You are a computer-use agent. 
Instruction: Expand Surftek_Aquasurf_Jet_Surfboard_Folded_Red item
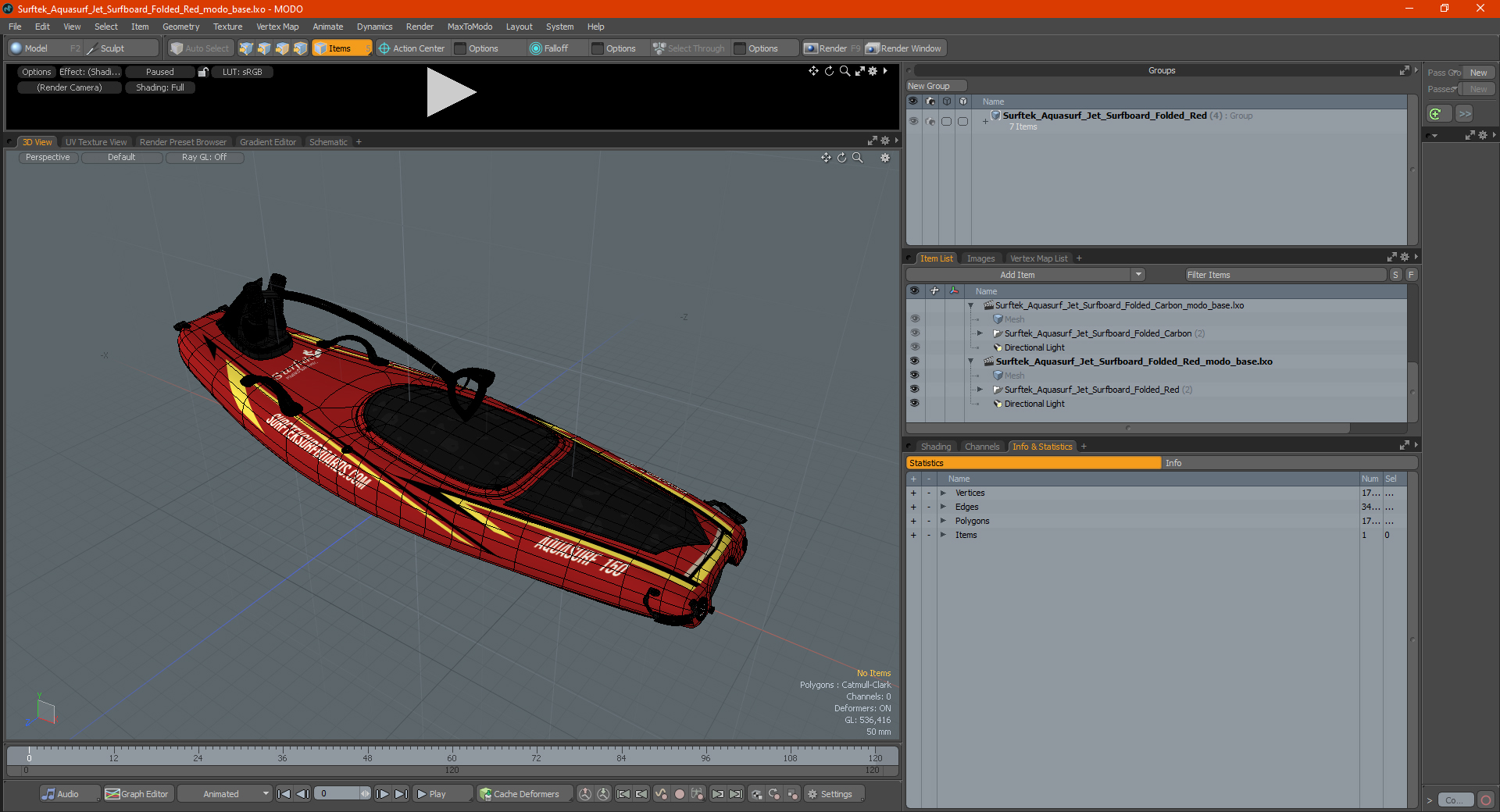[980, 390]
